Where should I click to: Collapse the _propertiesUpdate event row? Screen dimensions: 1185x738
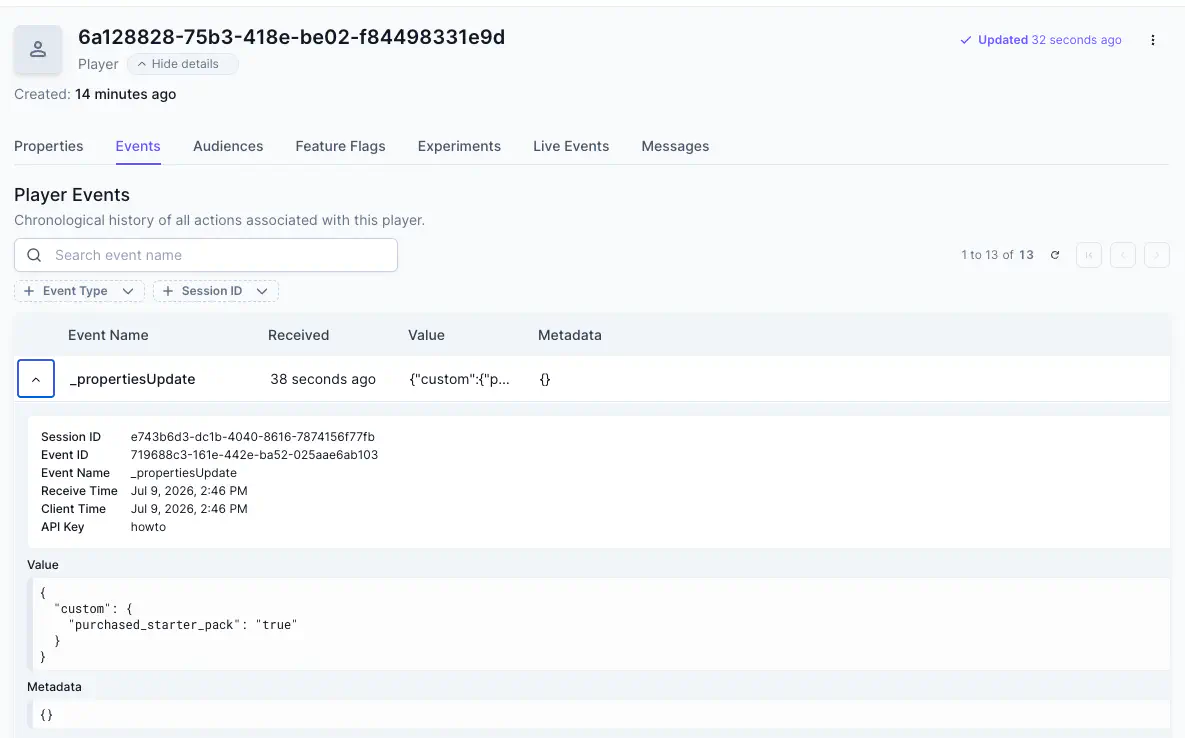pos(36,379)
